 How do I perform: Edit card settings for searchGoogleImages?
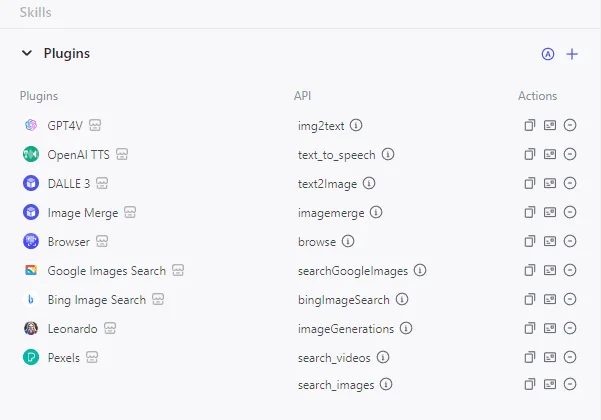point(550,270)
